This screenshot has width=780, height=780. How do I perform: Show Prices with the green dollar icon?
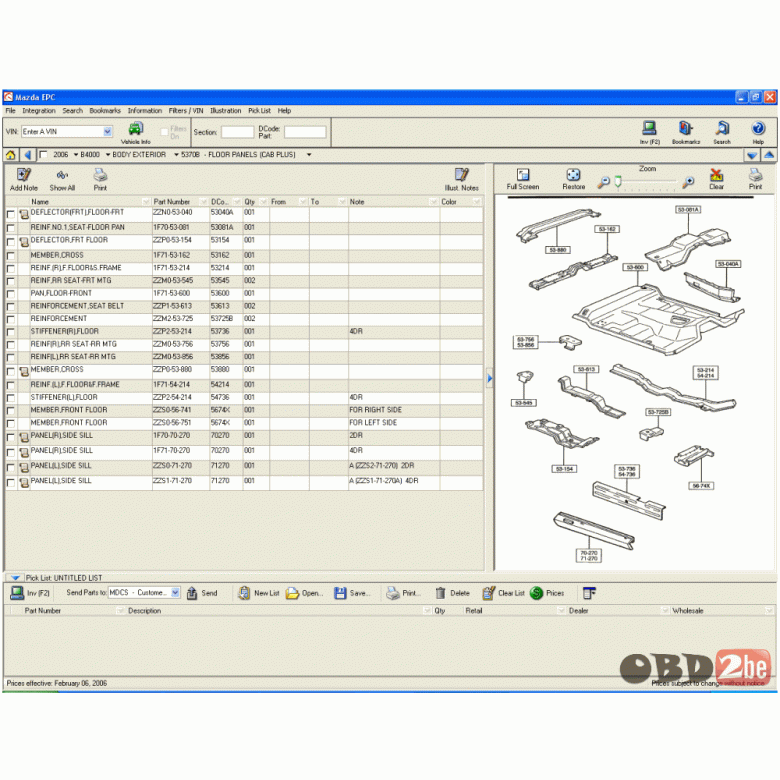click(536, 593)
